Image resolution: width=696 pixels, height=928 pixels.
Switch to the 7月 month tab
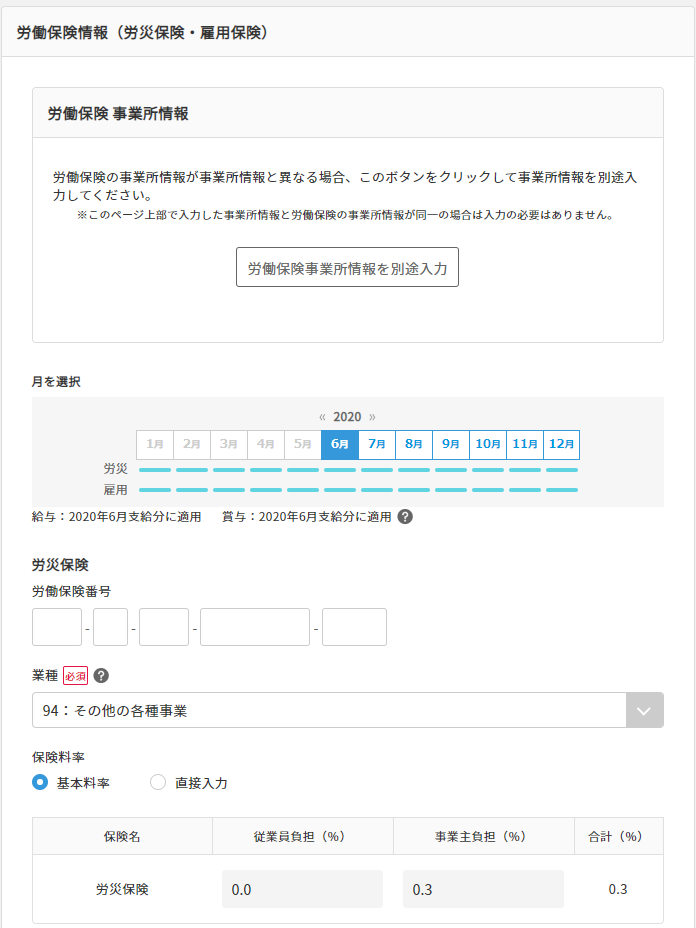[377, 444]
